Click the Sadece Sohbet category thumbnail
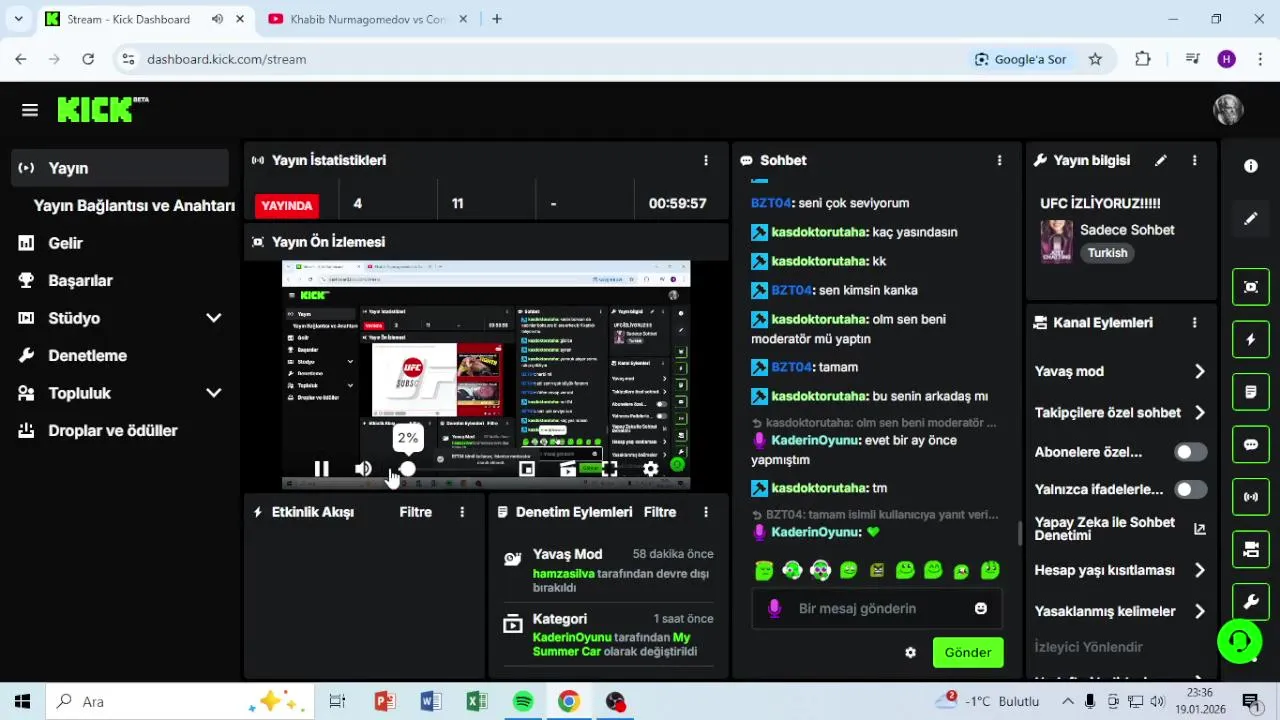Viewport: 1280px width, 720px height. click(x=1057, y=241)
